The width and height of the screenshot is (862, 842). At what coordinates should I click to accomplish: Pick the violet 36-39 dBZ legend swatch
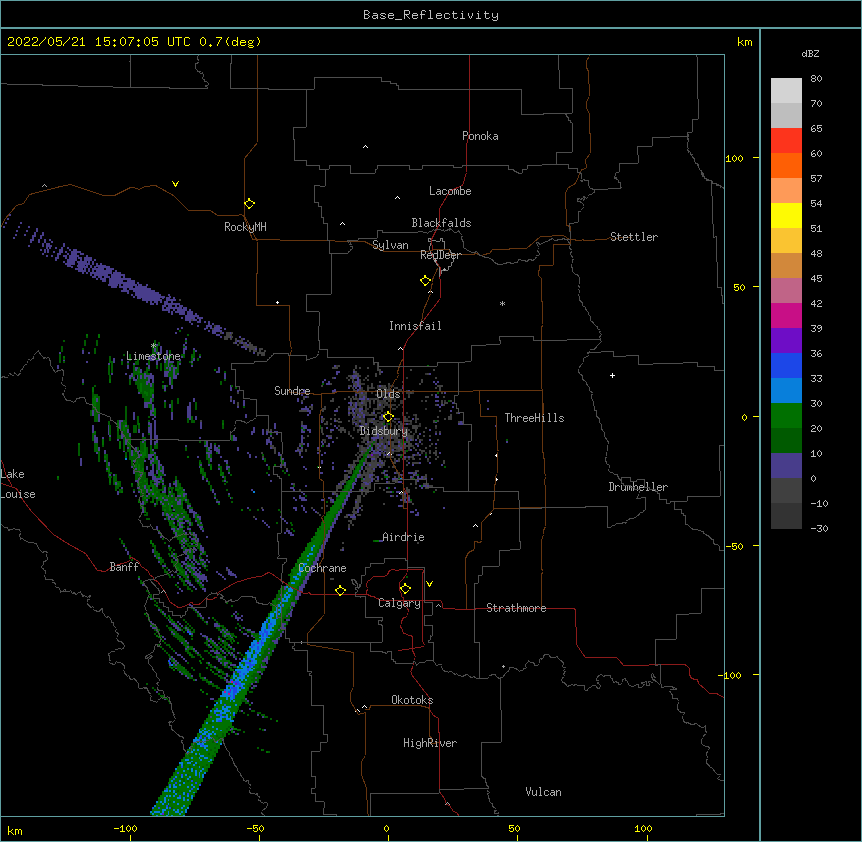pyautogui.click(x=786, y=341)
